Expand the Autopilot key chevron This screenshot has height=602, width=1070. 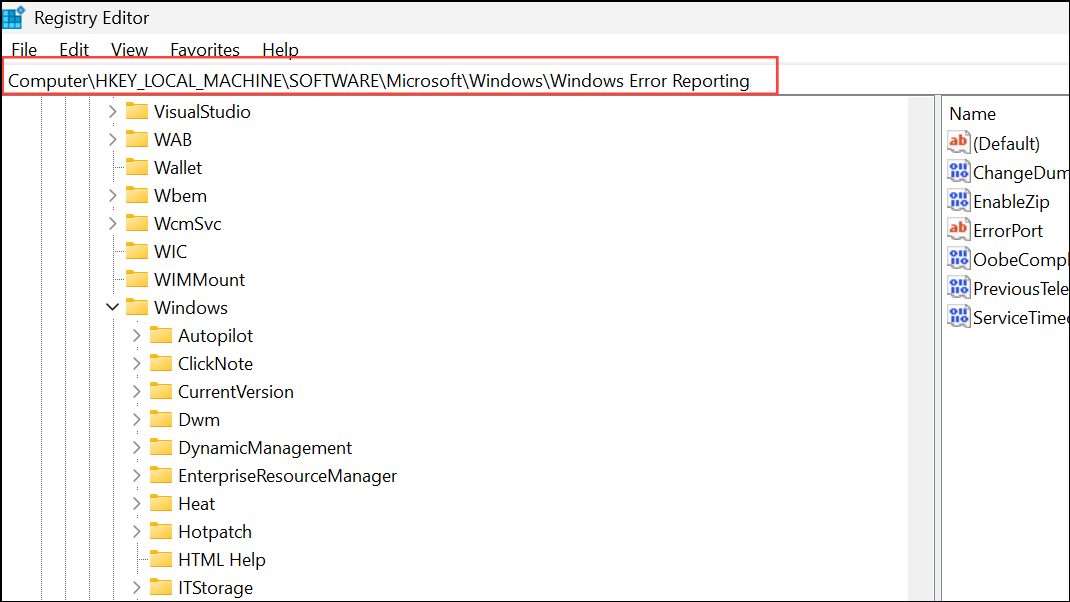[x=136, y=335]
